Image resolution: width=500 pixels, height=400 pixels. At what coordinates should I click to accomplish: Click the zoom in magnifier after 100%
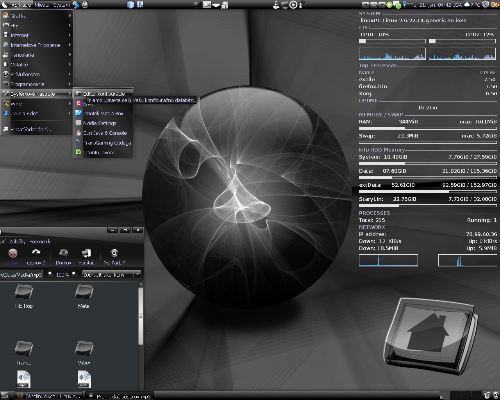(74, 274)
